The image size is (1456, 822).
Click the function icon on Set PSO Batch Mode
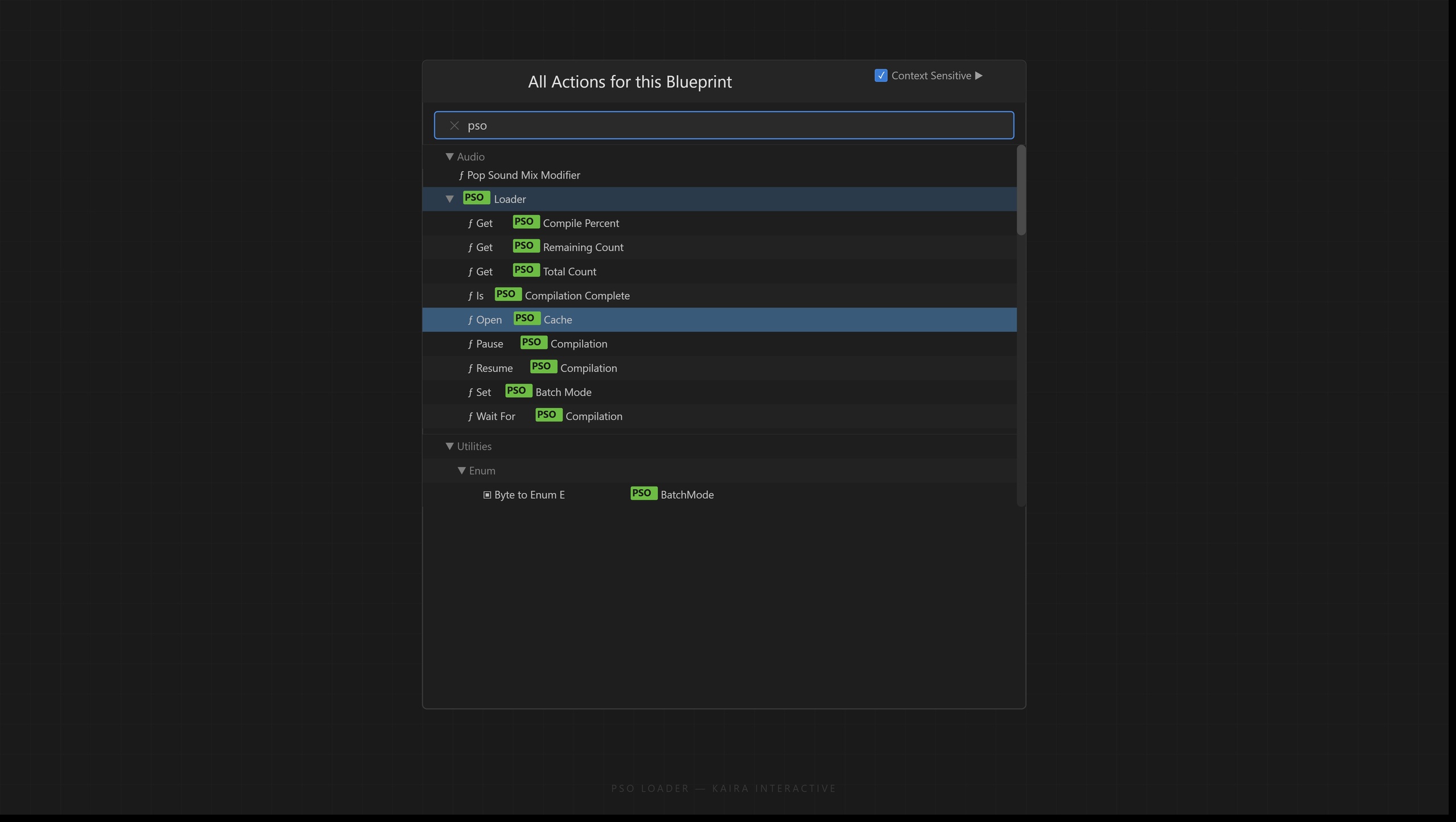(470, 393)
